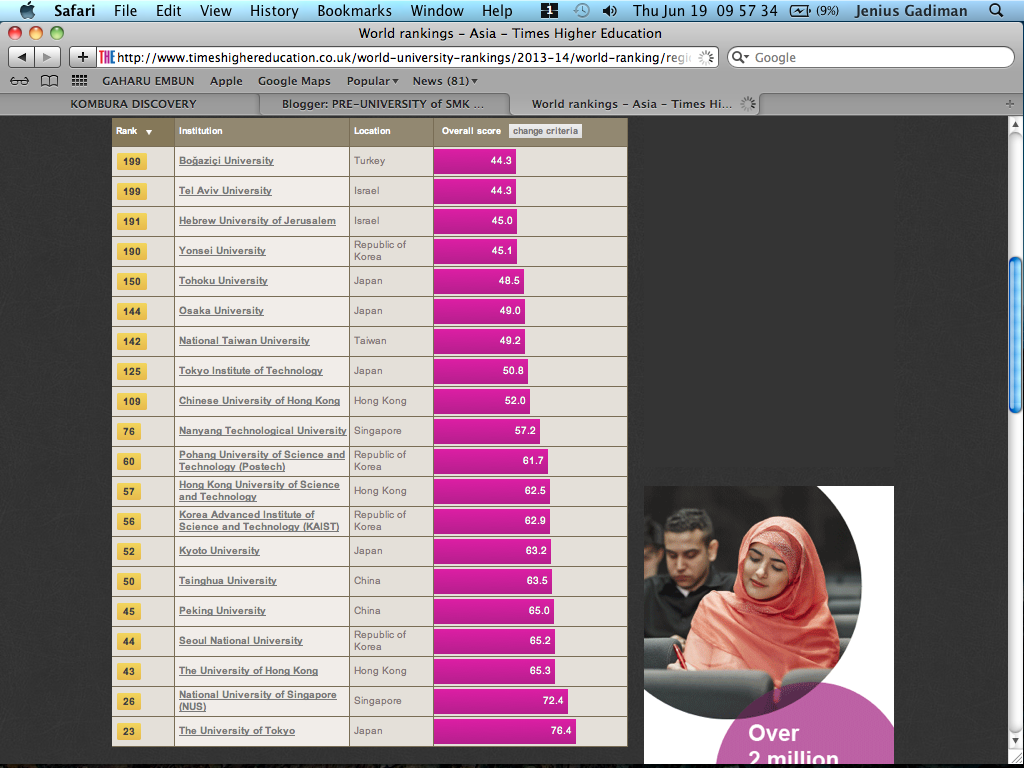
Task: Open Jenius Gadiman user menu
Action: pyautogui.click(x=911, y=10)
